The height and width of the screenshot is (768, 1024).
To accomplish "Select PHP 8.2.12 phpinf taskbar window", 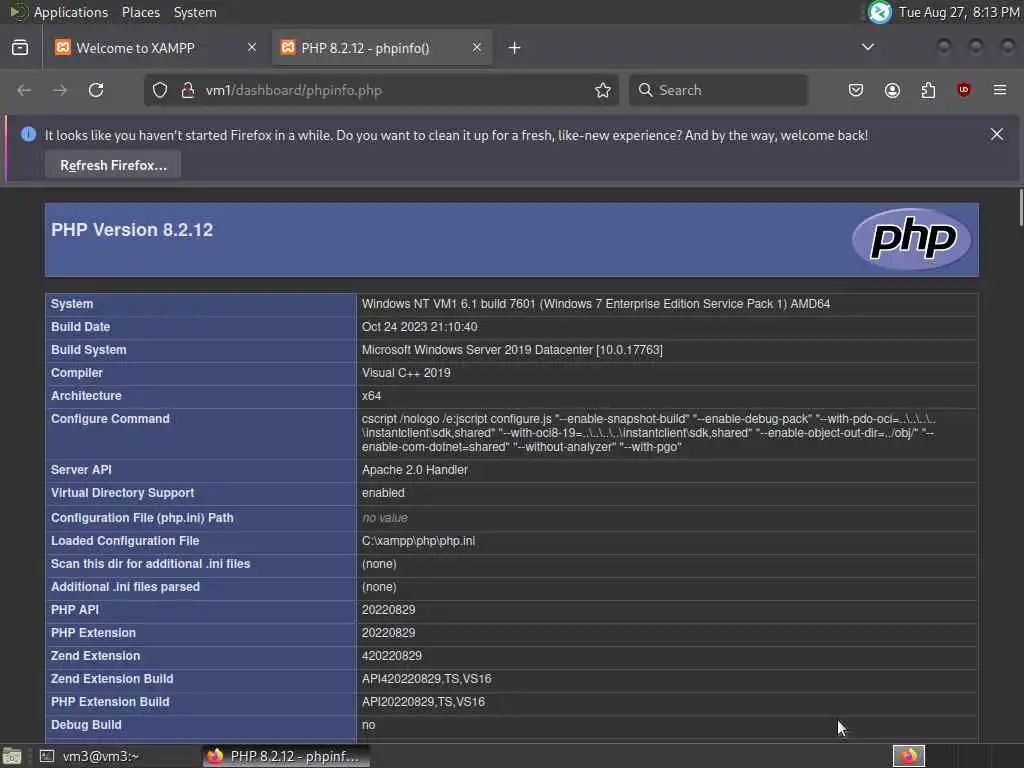I will 286,756.
